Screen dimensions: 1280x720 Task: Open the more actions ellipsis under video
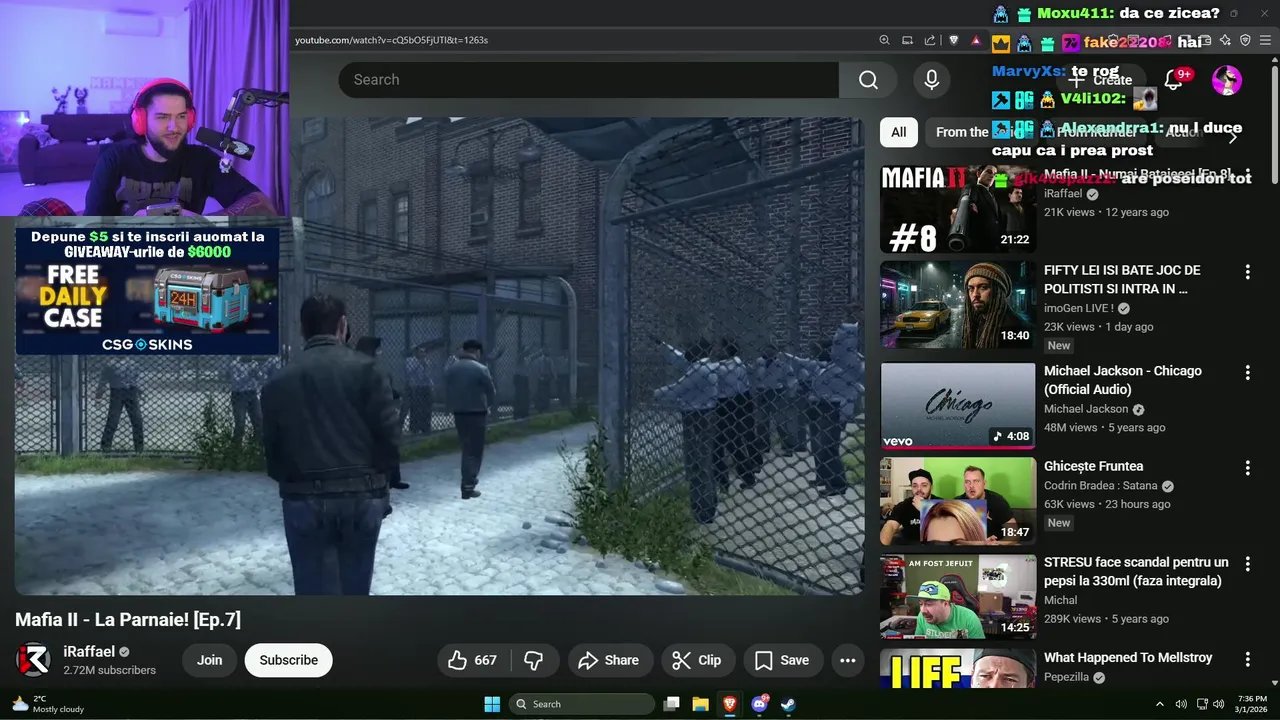click(x=848, y=660)
